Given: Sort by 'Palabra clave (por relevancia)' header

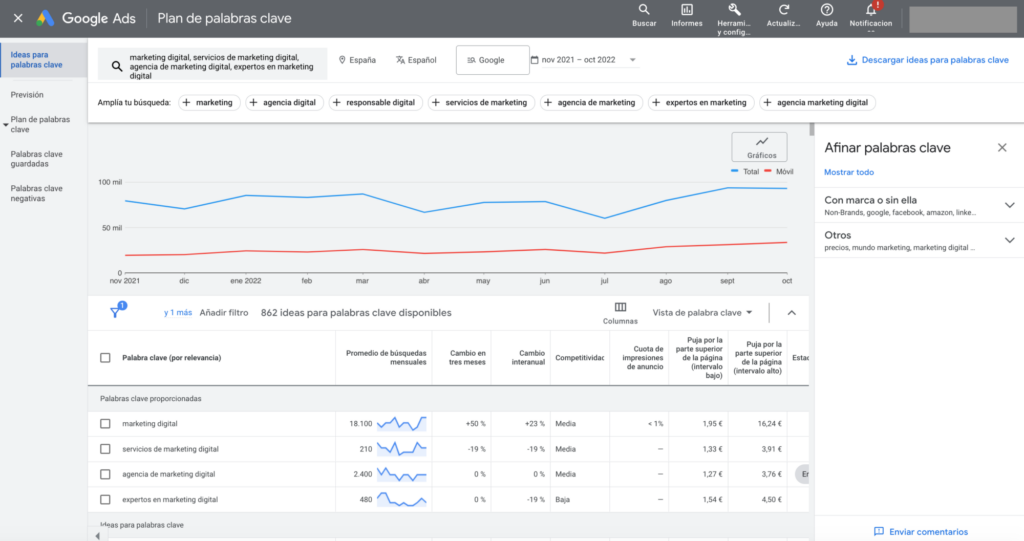Looking at the screenshot, I should tap(172, 358).
